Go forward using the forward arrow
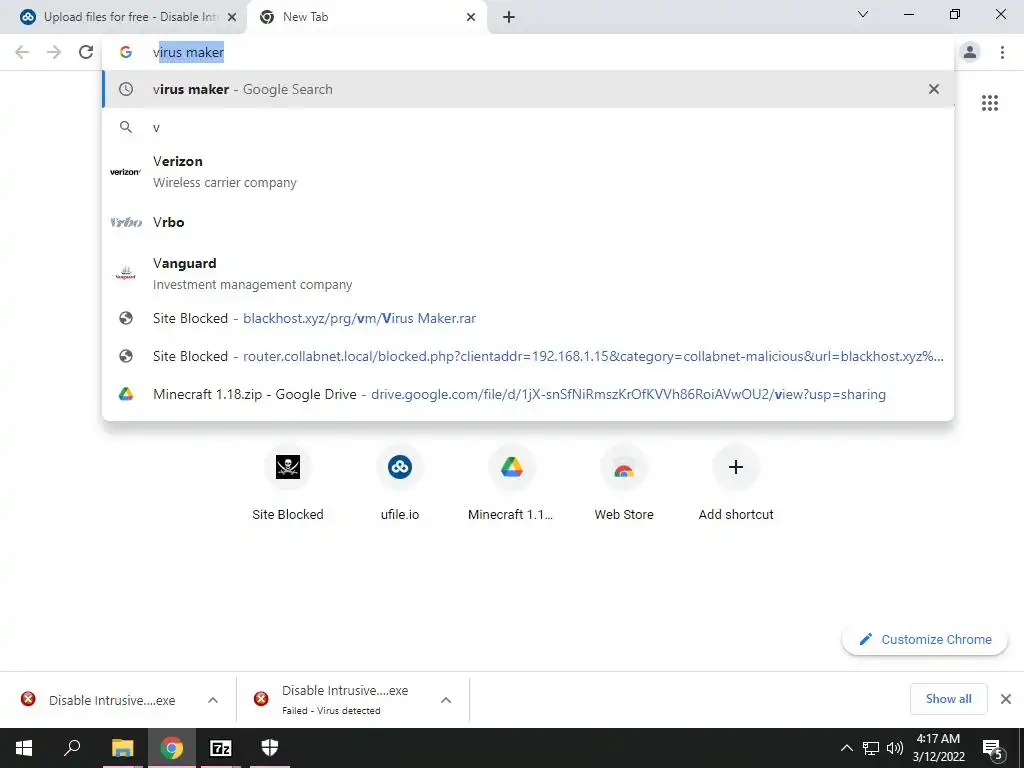 (54, 52)
